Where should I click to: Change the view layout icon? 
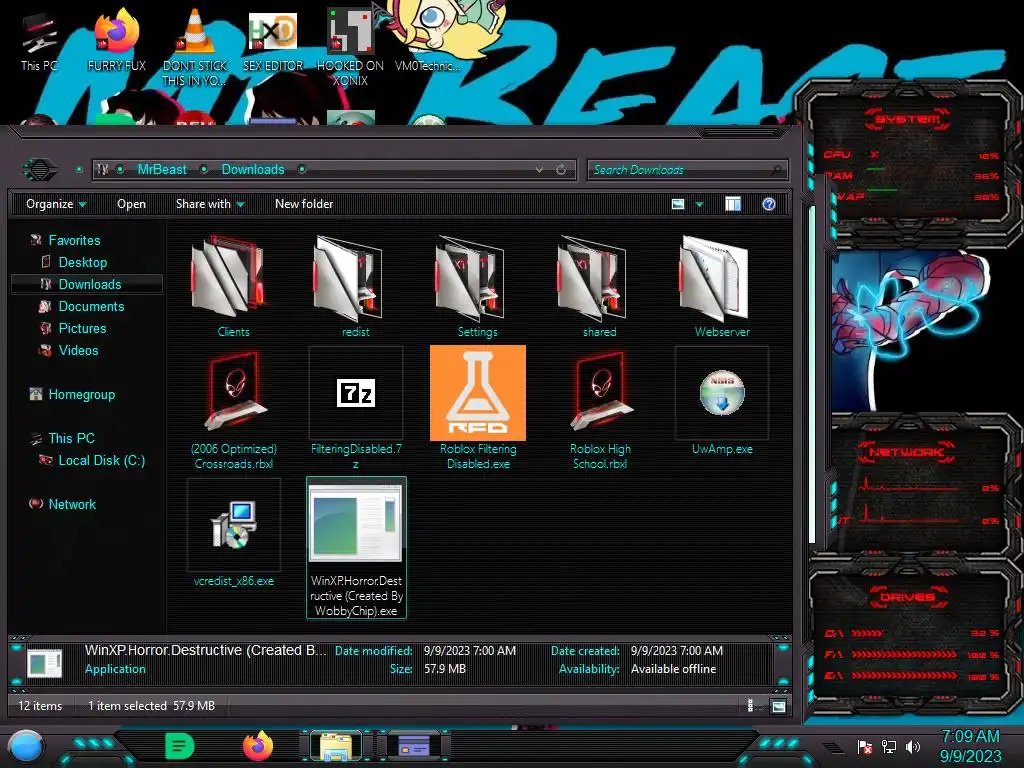coord(678,204)
